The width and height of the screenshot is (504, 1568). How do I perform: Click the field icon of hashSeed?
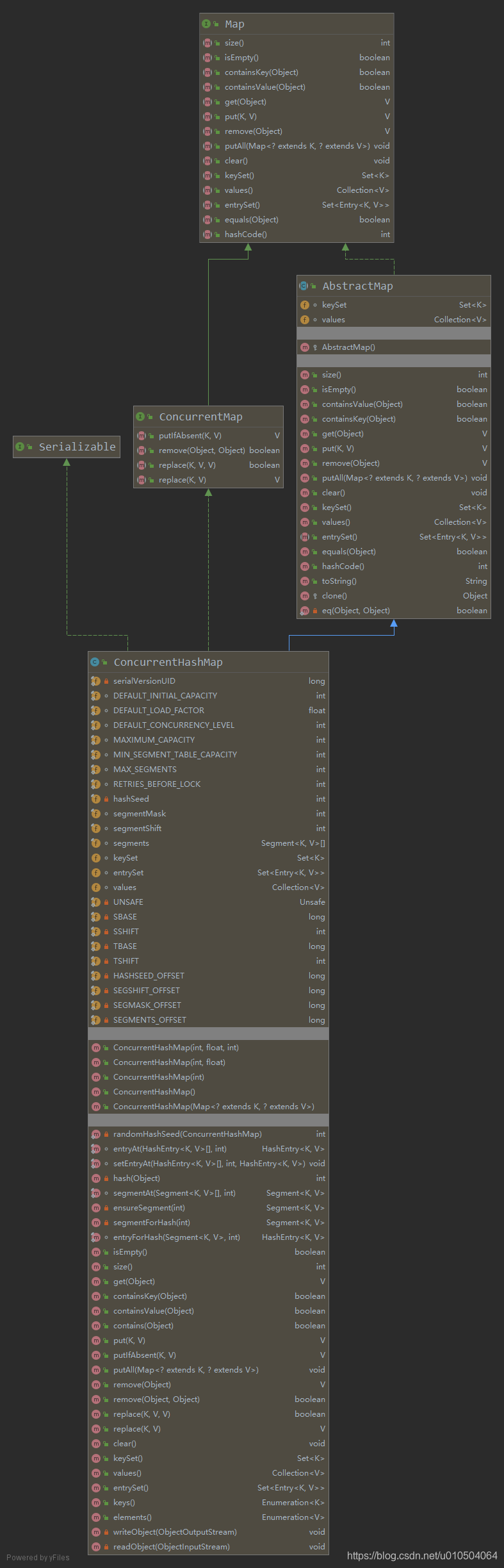[x=96, y=799]
